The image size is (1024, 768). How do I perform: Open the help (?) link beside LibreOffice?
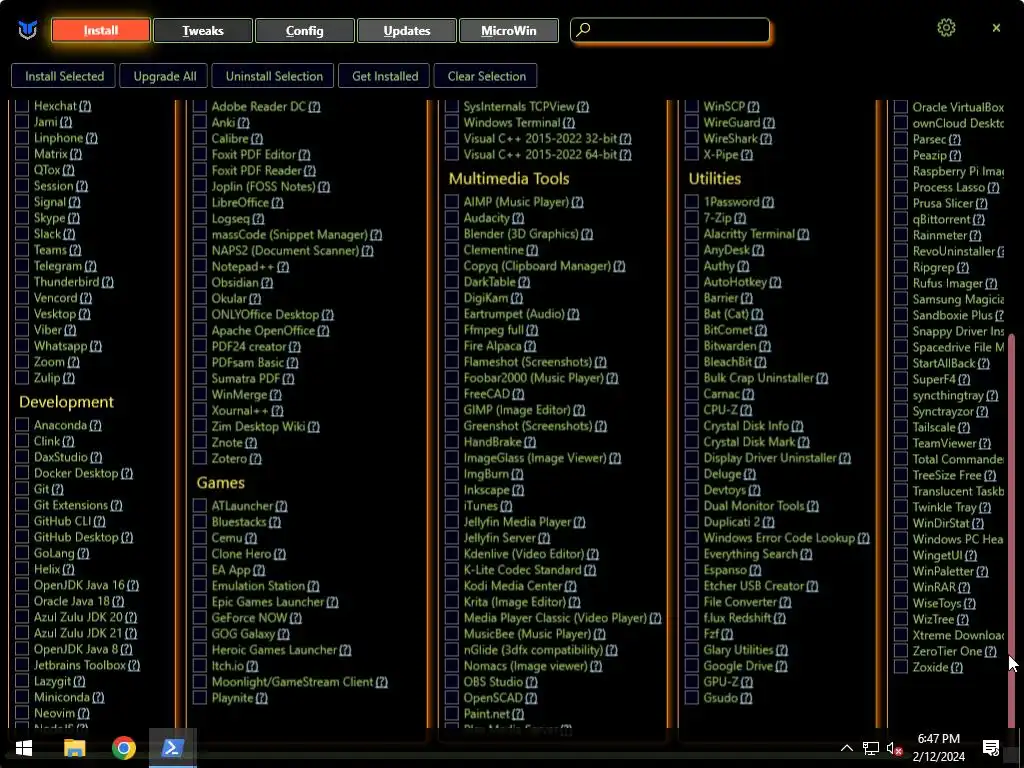(278, 202)
